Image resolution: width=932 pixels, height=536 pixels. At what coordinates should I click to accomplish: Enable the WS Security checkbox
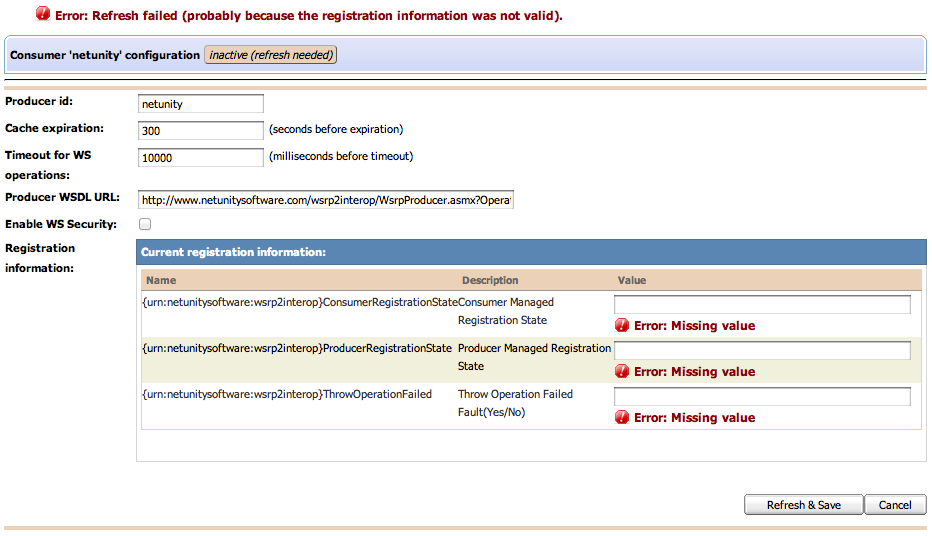coord(145,224)
